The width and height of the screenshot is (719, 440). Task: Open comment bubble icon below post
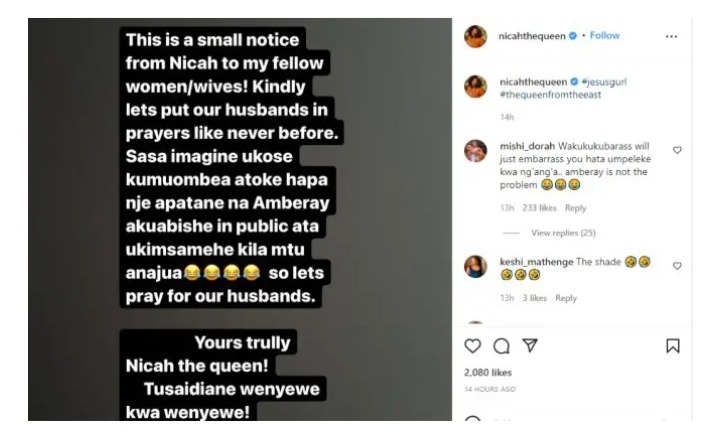(501, 346)
